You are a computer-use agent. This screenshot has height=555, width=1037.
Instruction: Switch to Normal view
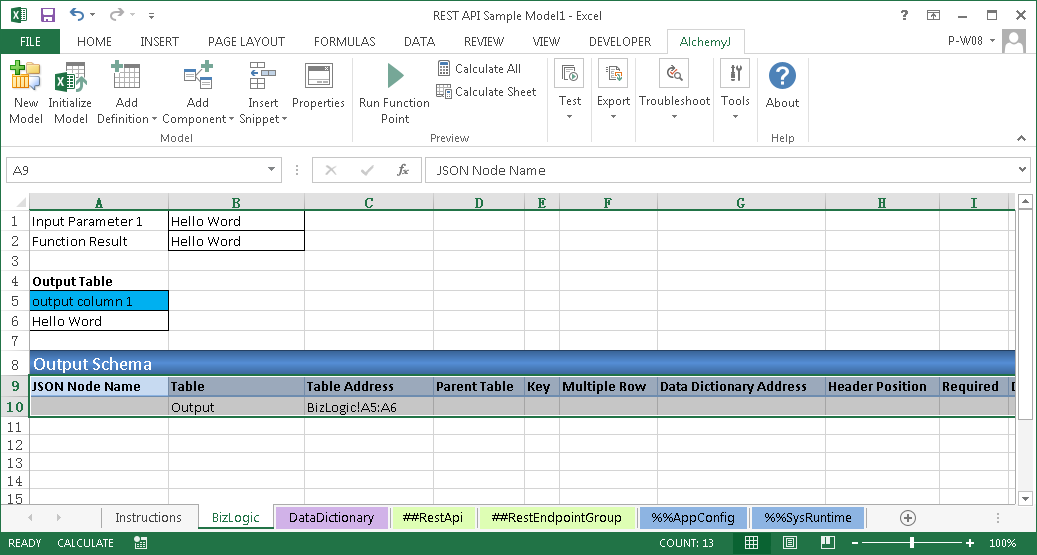click(751, 543)
